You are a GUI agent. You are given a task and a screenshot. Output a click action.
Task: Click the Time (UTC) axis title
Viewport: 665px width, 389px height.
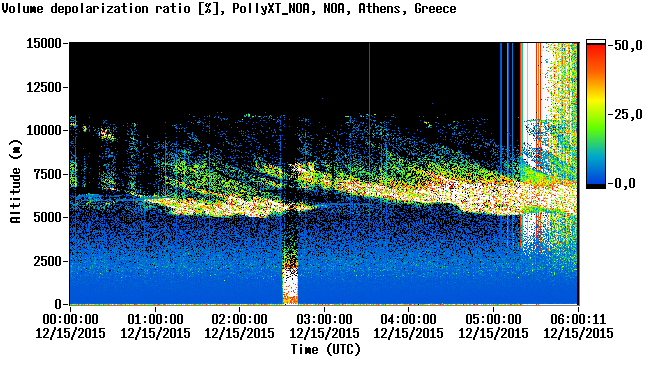(325, 349)
